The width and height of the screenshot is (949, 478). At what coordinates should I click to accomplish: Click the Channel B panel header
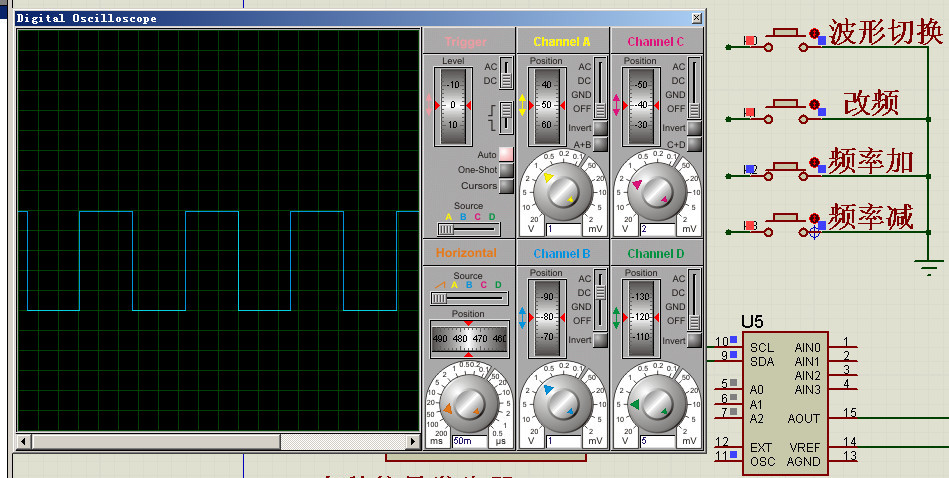pyautogui.click(x=562, y=253)
